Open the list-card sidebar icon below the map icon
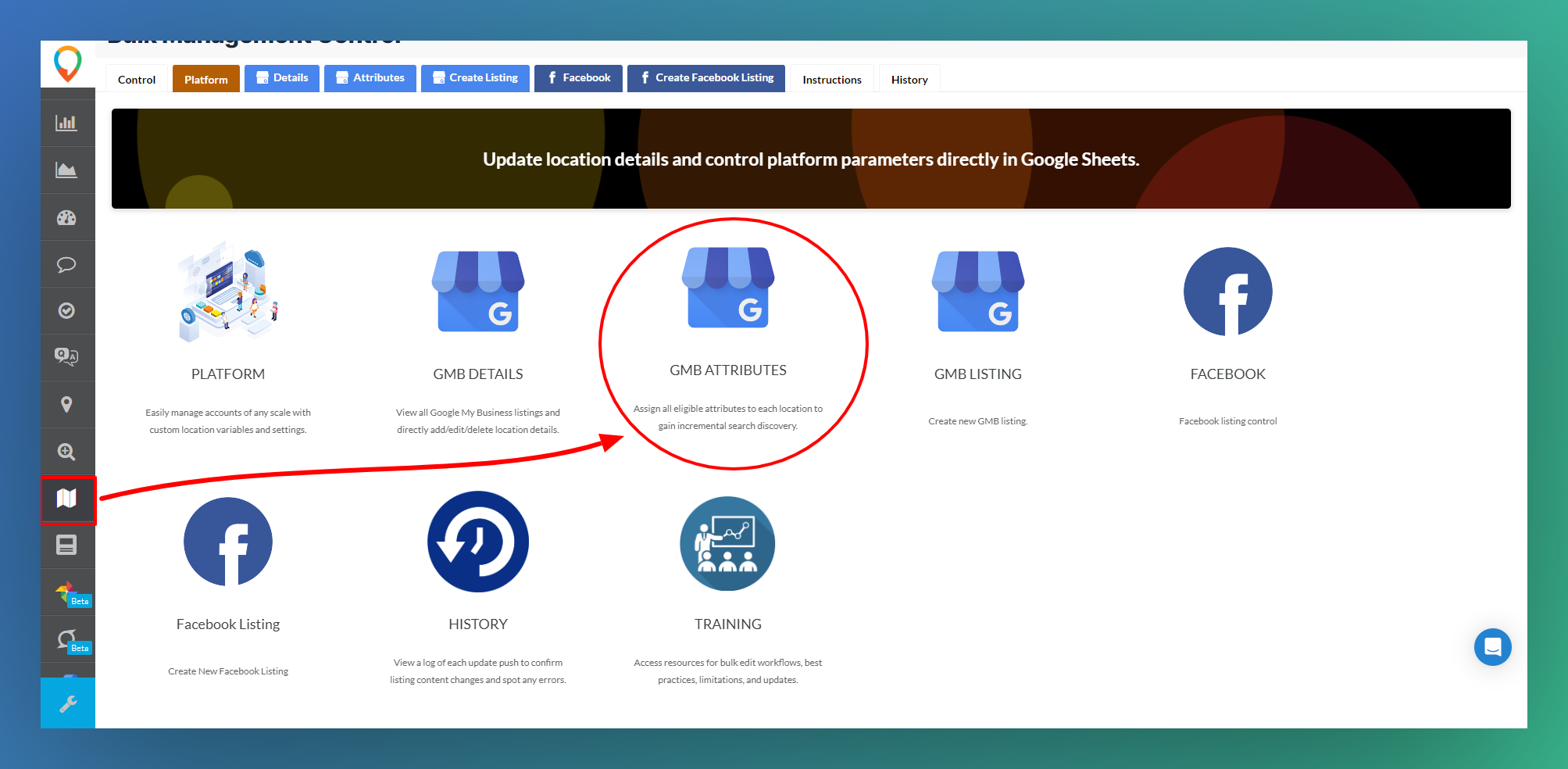The image size is (1568, 769). pos(66,545)
